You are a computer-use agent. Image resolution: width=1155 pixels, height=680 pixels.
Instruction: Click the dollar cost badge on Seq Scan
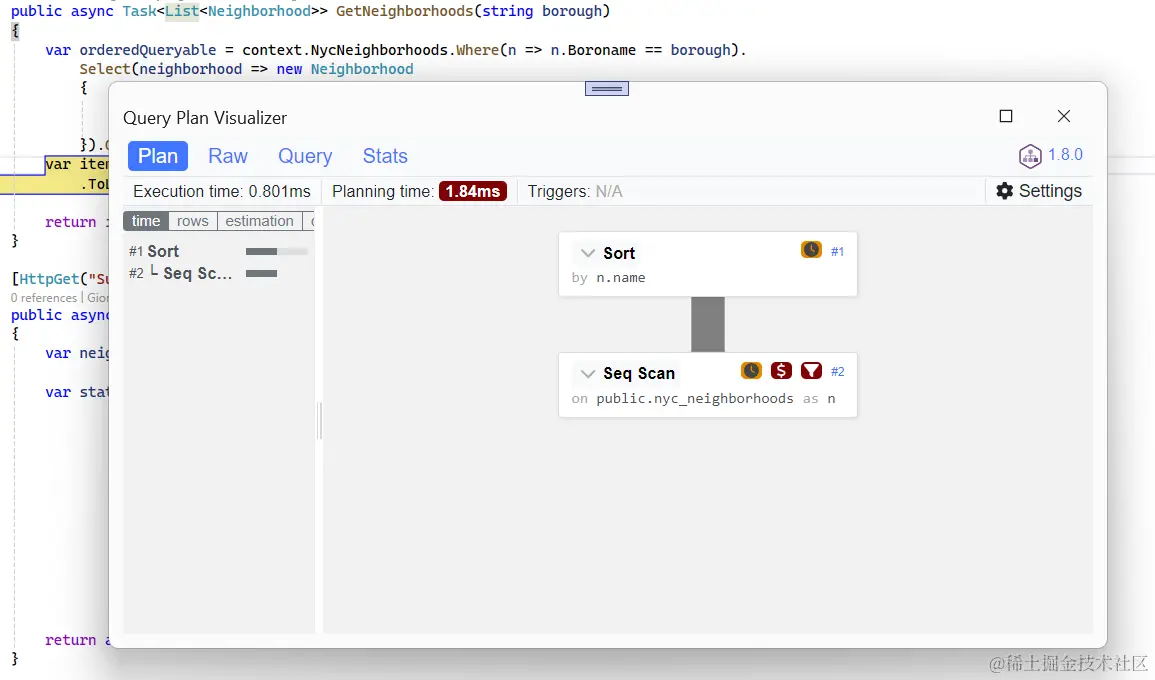click(781, 370)
